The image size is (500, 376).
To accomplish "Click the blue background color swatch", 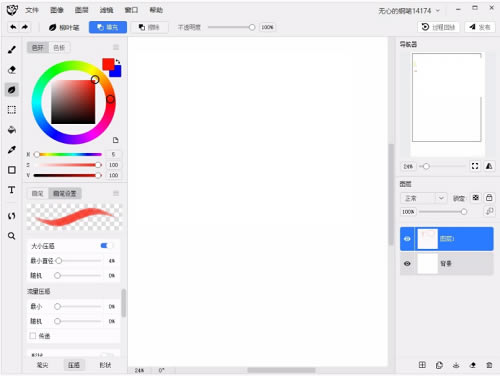I will [x=116, y=72].
